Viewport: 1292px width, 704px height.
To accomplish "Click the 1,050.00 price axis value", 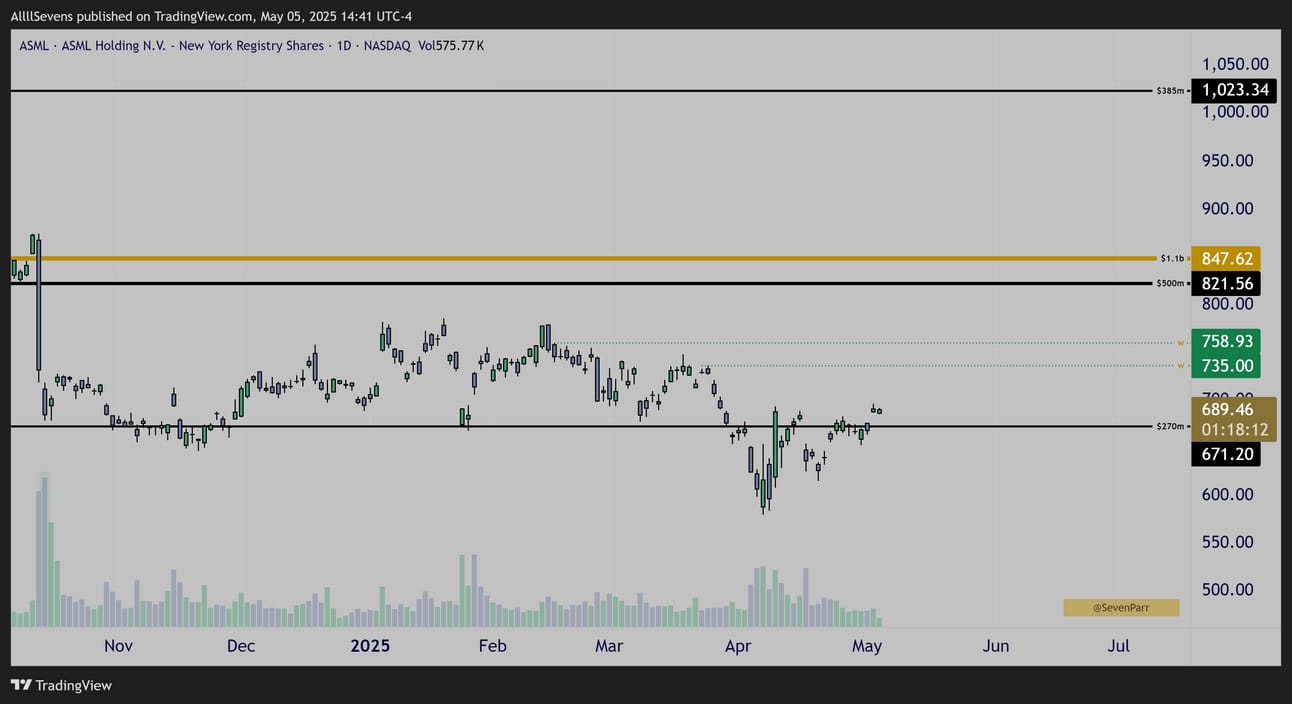I will click(x=1236, y=64).
